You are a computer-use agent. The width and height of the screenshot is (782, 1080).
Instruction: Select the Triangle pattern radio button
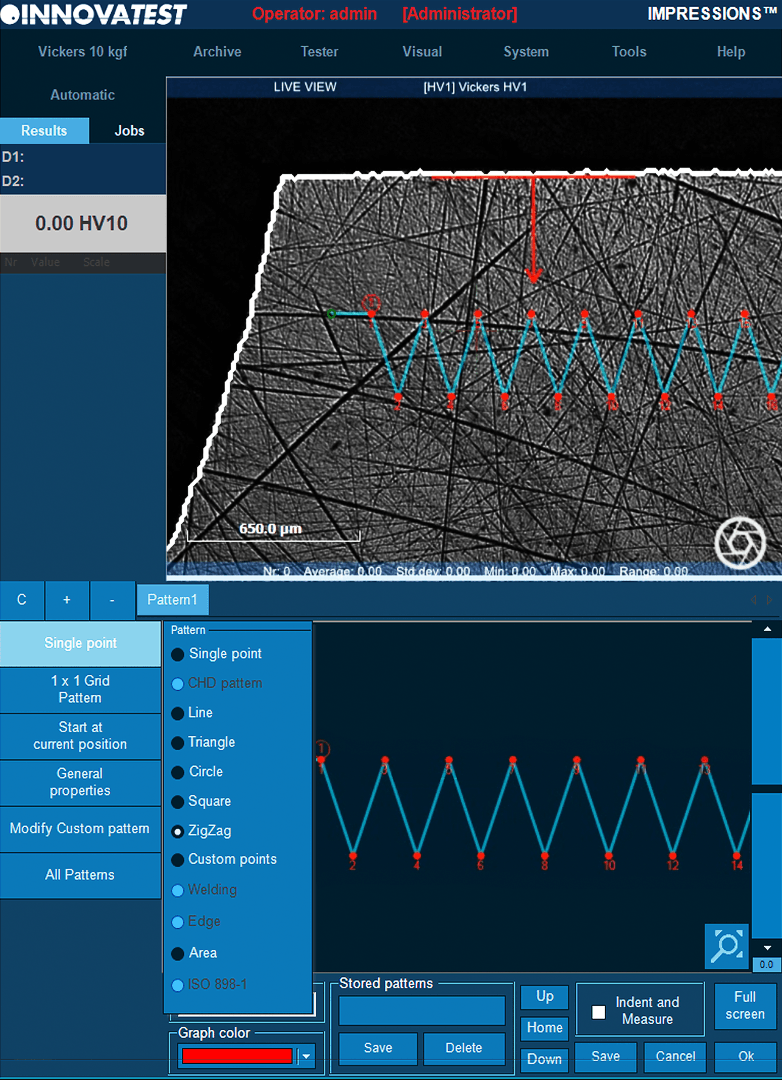[x=178, y=742]
